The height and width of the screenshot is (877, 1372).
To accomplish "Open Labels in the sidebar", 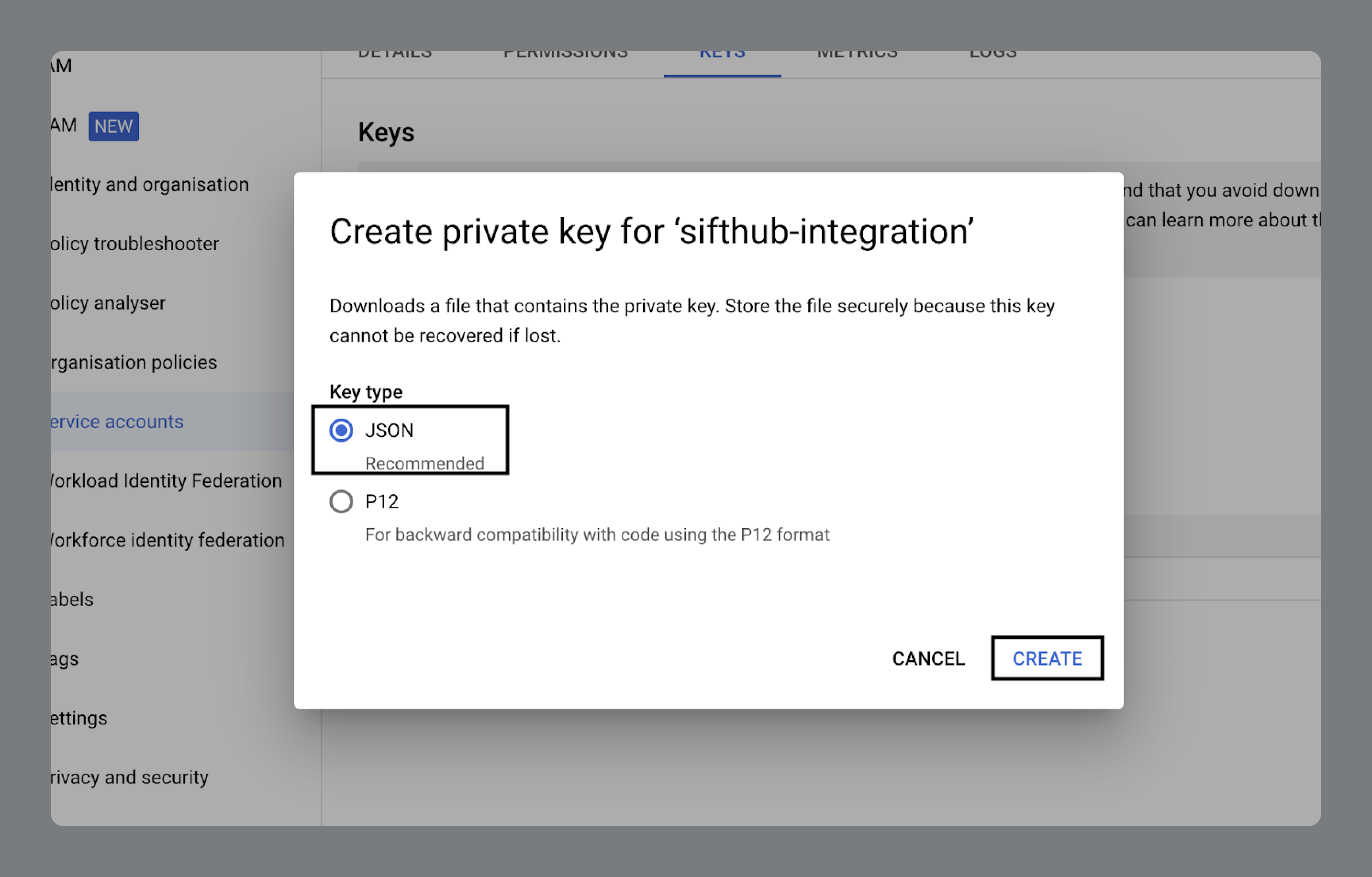I will point(72,600).
